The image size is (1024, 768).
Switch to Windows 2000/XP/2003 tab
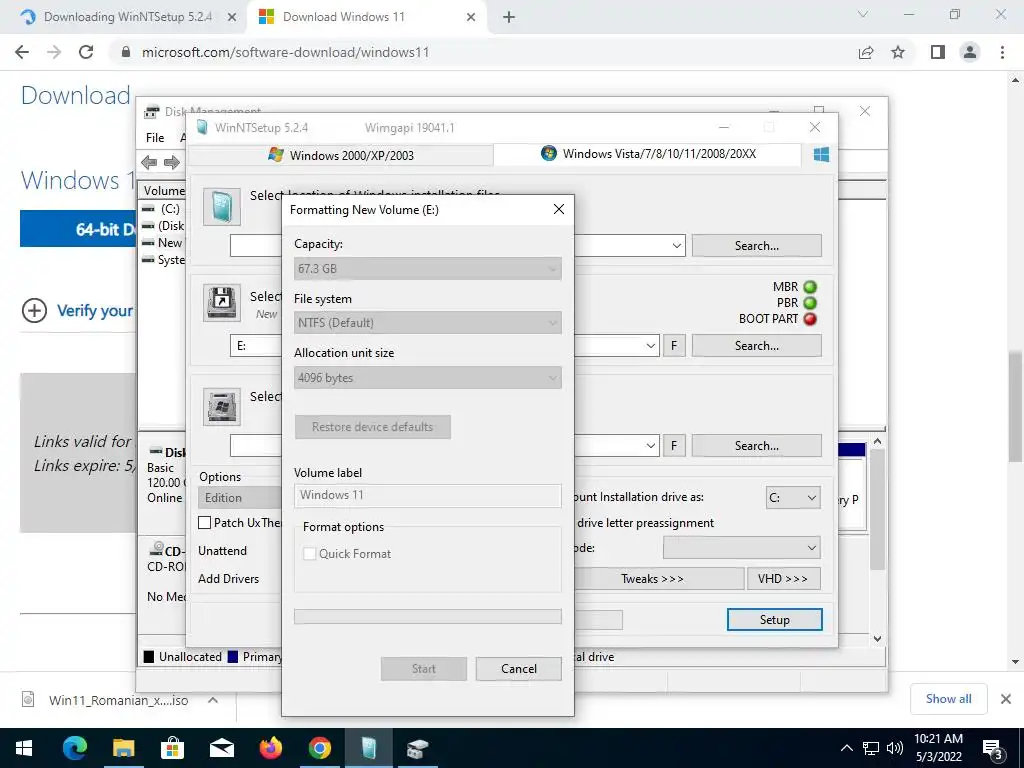(341, 155)
